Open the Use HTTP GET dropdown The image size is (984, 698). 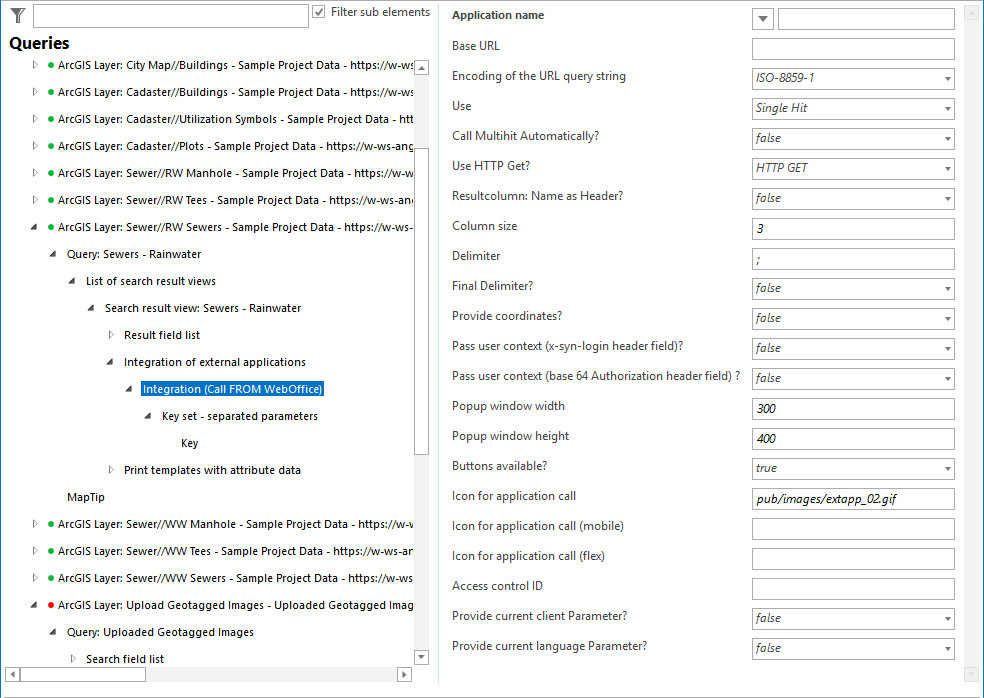945,168
